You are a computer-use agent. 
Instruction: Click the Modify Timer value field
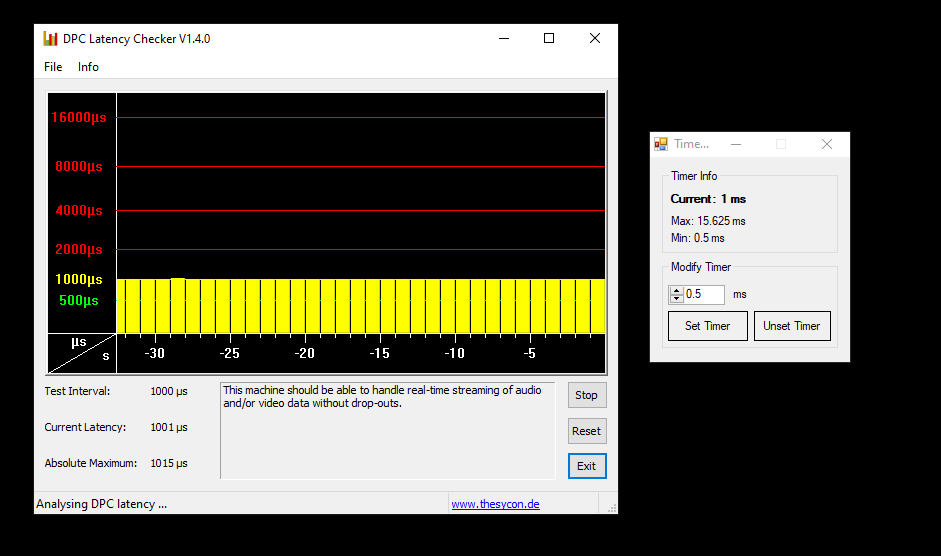point(704,294)
